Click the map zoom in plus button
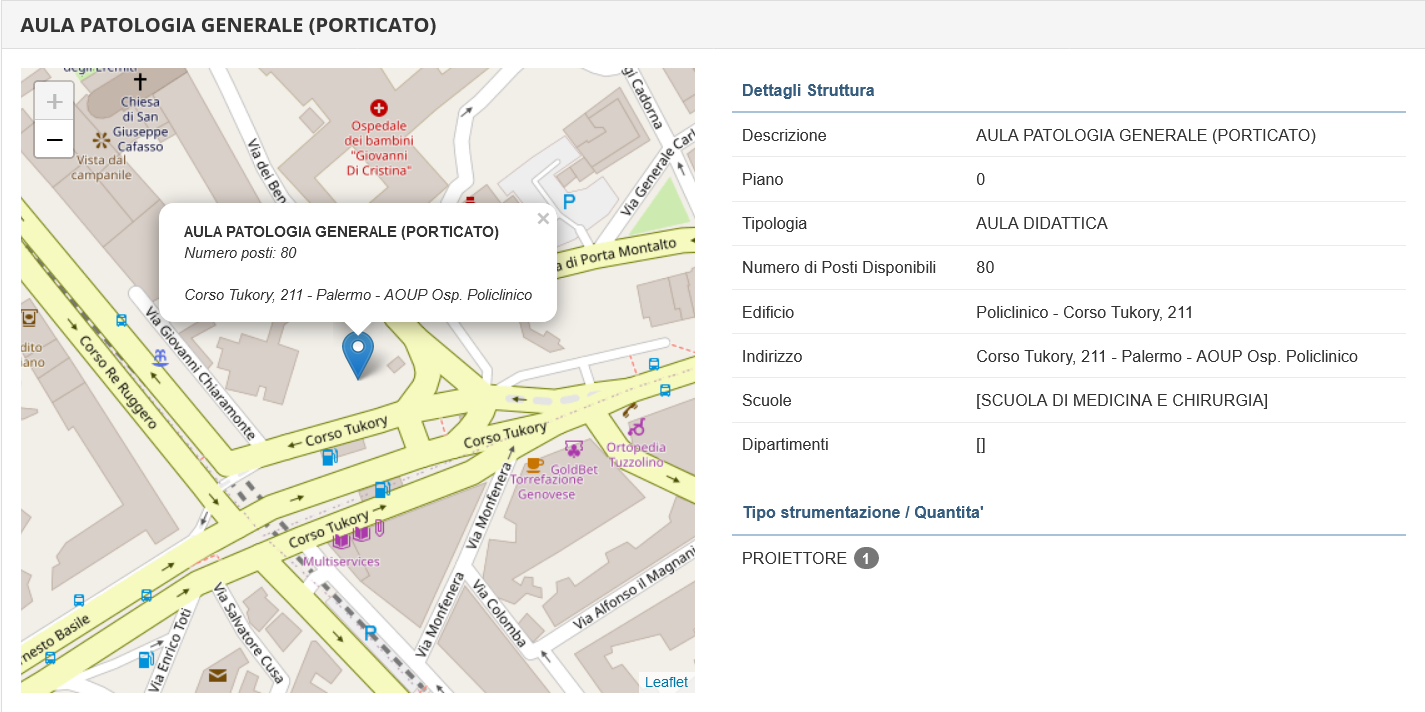 point(54,101)
